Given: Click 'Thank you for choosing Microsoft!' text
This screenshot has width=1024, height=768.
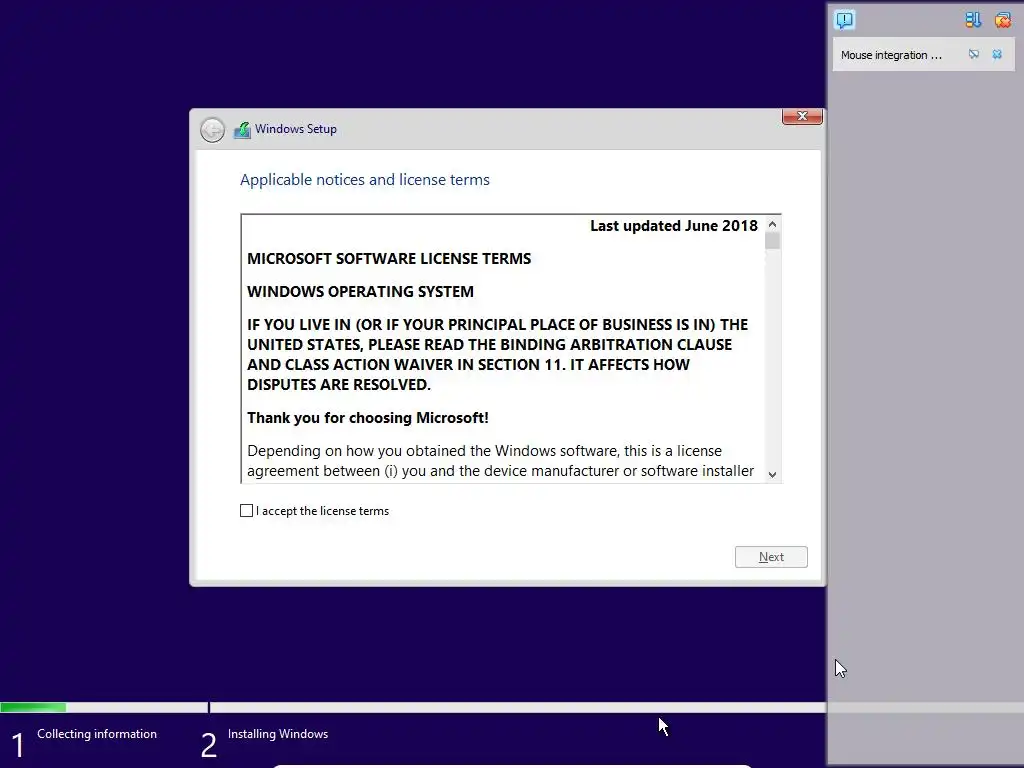Looking at the screenshot, I should click(x=368, y=418).
